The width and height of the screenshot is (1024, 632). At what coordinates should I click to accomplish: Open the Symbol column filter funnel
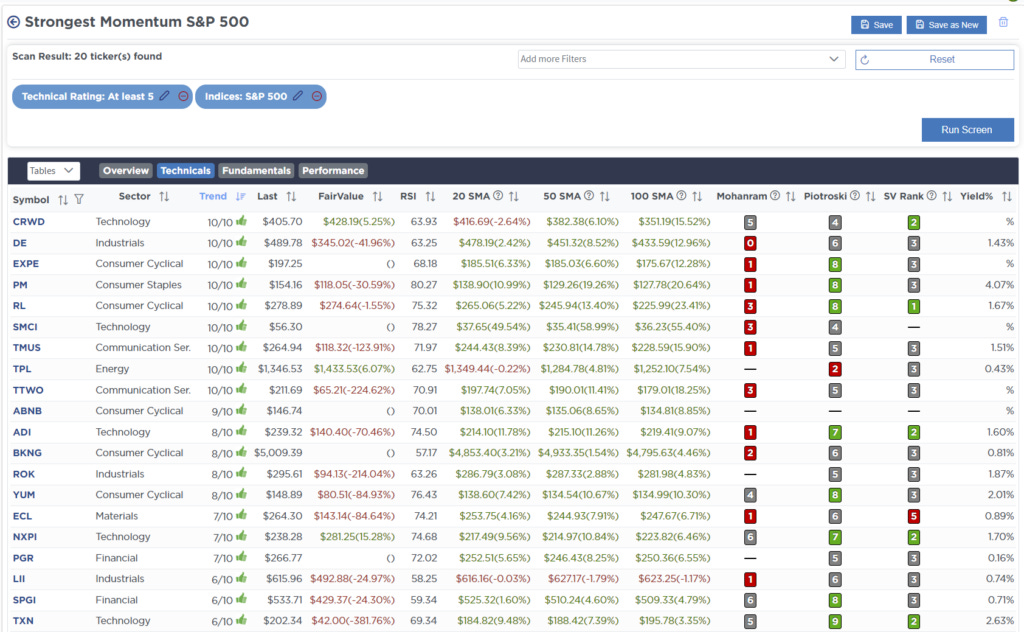[79, 199]
